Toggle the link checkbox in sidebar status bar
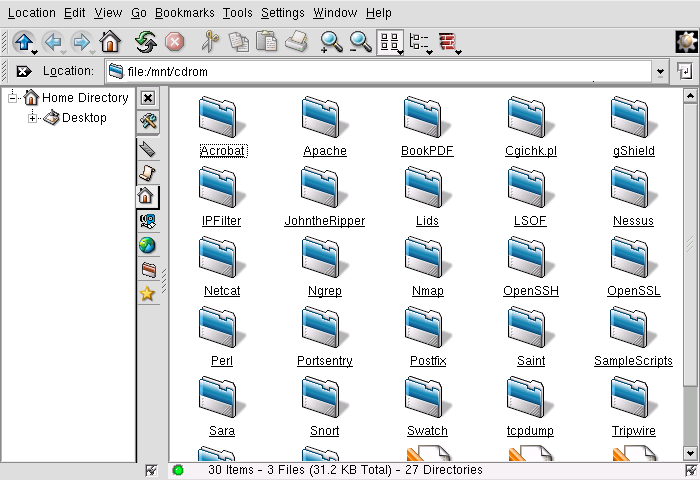The image size is (700, 480). tap(151, 470)
